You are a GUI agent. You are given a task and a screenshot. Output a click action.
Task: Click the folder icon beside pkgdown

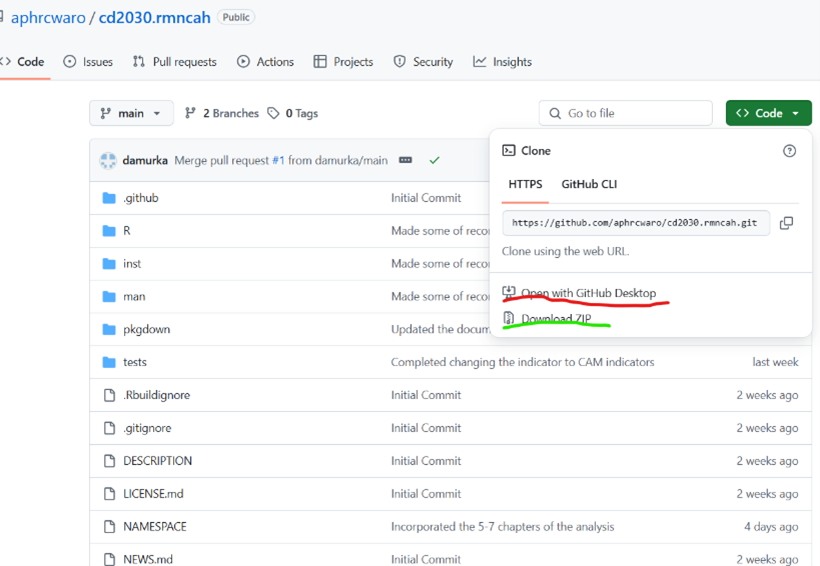[109, 330]
